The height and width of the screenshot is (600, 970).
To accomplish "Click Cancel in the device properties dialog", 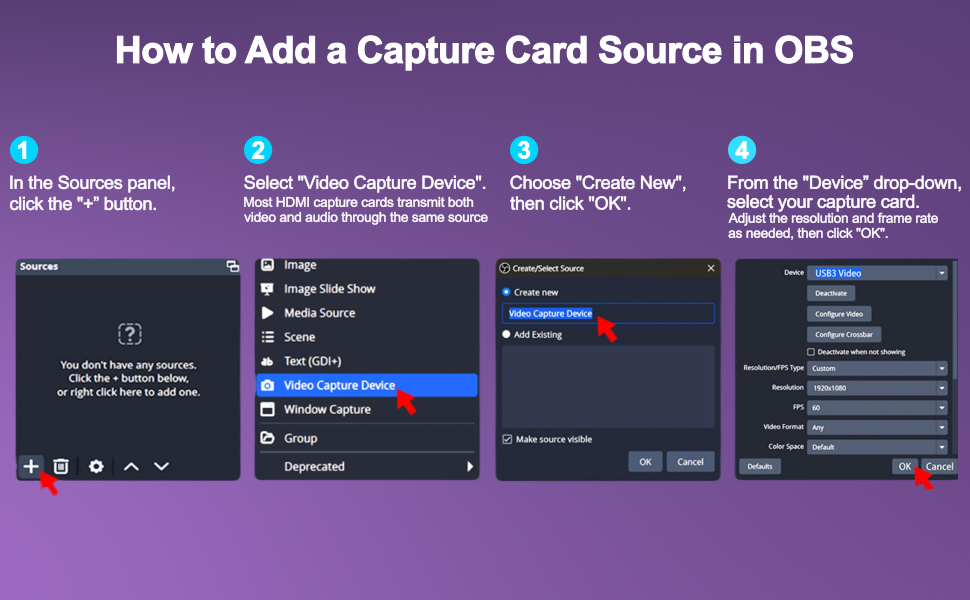I will [x=939, y=466].
